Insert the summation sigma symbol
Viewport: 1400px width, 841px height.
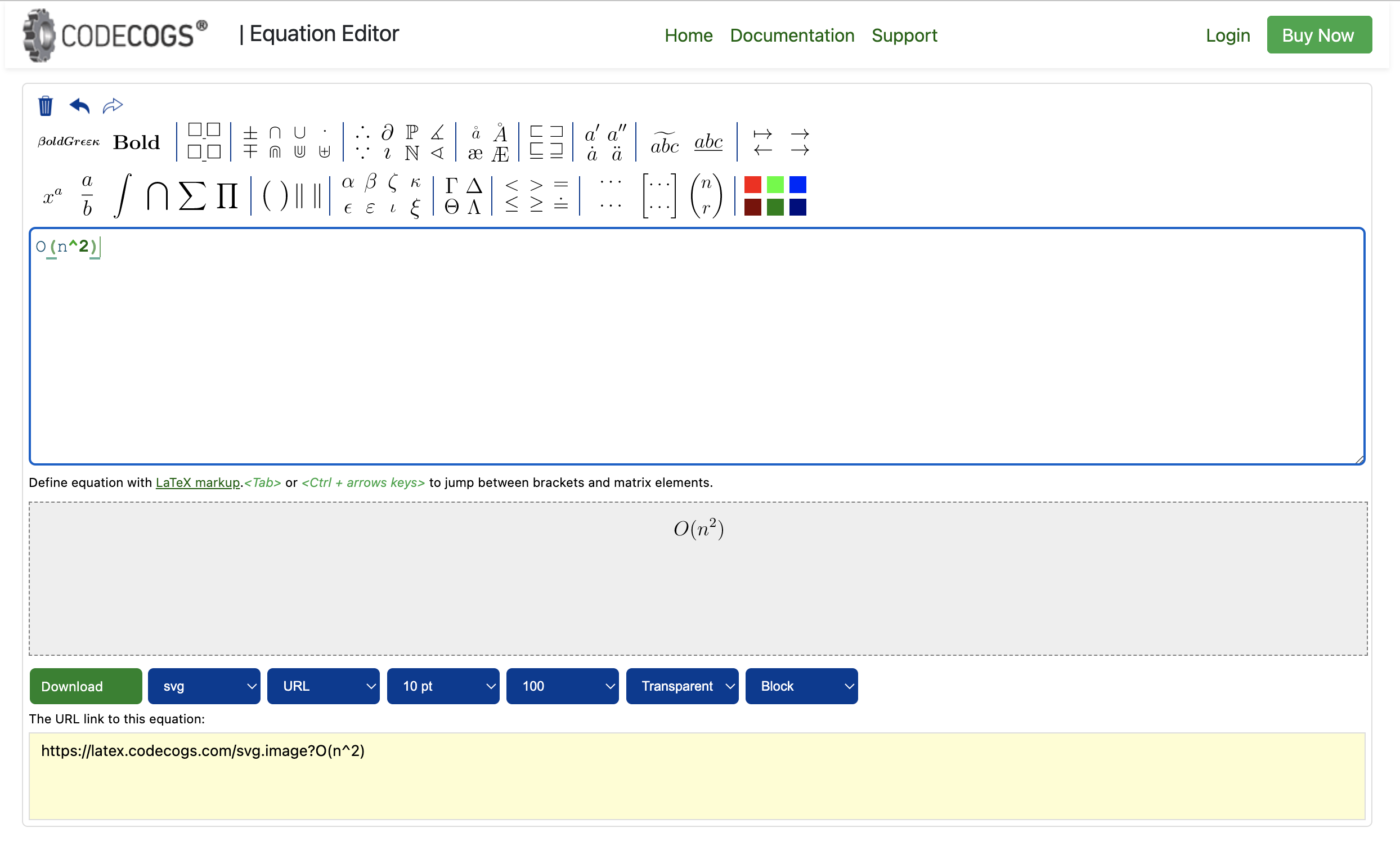point(192,196)
